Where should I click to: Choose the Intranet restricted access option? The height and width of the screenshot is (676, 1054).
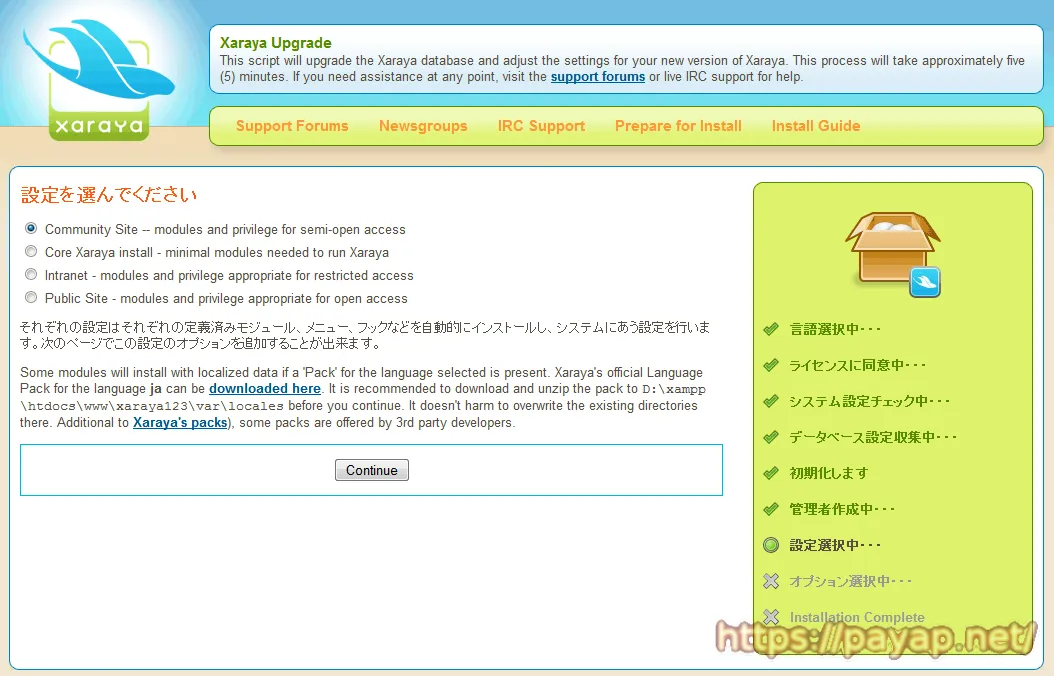[31, 274]
